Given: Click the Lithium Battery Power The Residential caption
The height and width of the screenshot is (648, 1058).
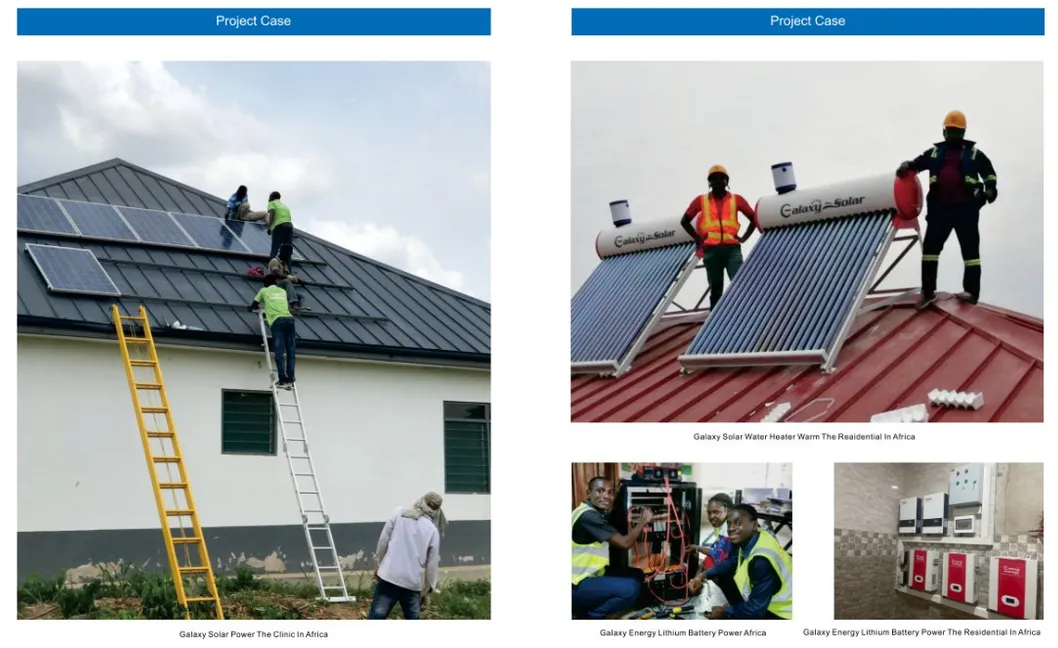Looking at the screenshot, I should click(922, 632).
